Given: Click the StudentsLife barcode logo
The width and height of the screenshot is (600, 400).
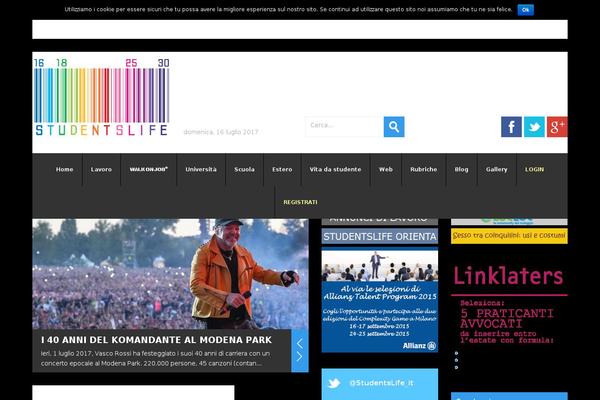Looking at the screenshot, I should 101,97.
